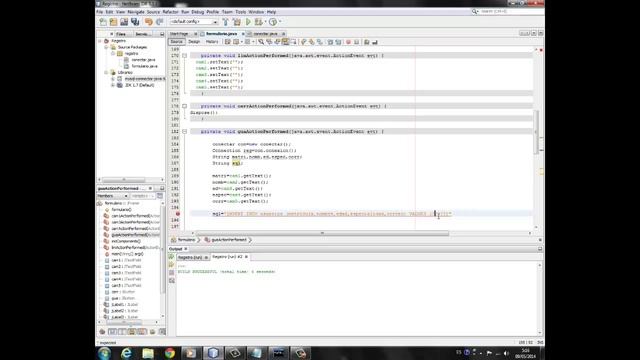
Task: Click the Profile Project toolbar icon
Action: pyautogui.click(x=273, y=22)
